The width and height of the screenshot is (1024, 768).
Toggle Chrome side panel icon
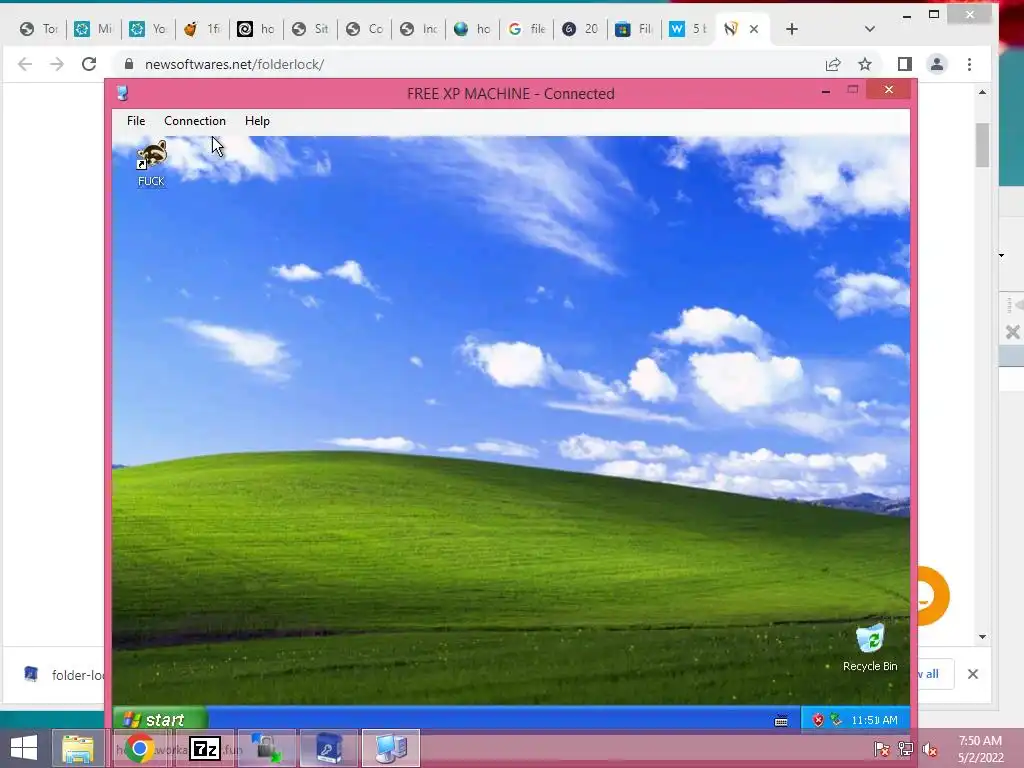[x=904, y=64]
